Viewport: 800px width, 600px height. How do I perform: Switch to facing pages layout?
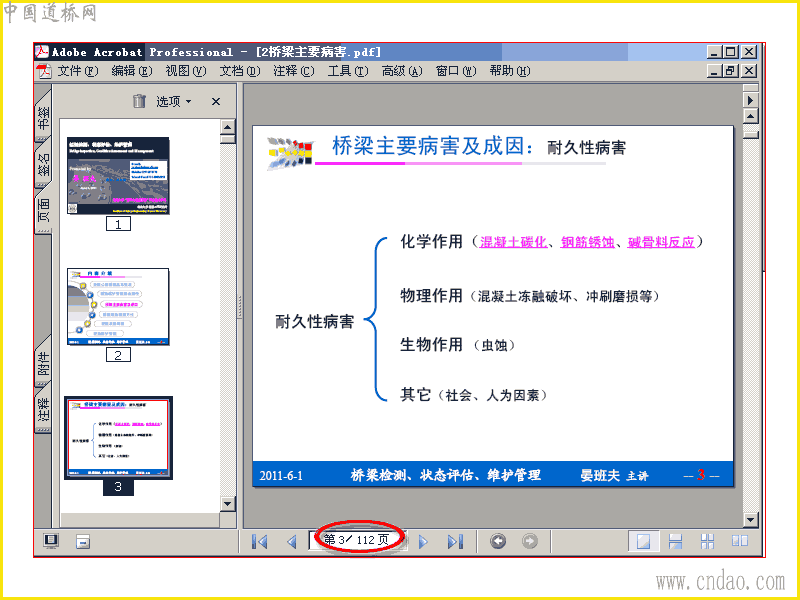(x=740, y=541)
